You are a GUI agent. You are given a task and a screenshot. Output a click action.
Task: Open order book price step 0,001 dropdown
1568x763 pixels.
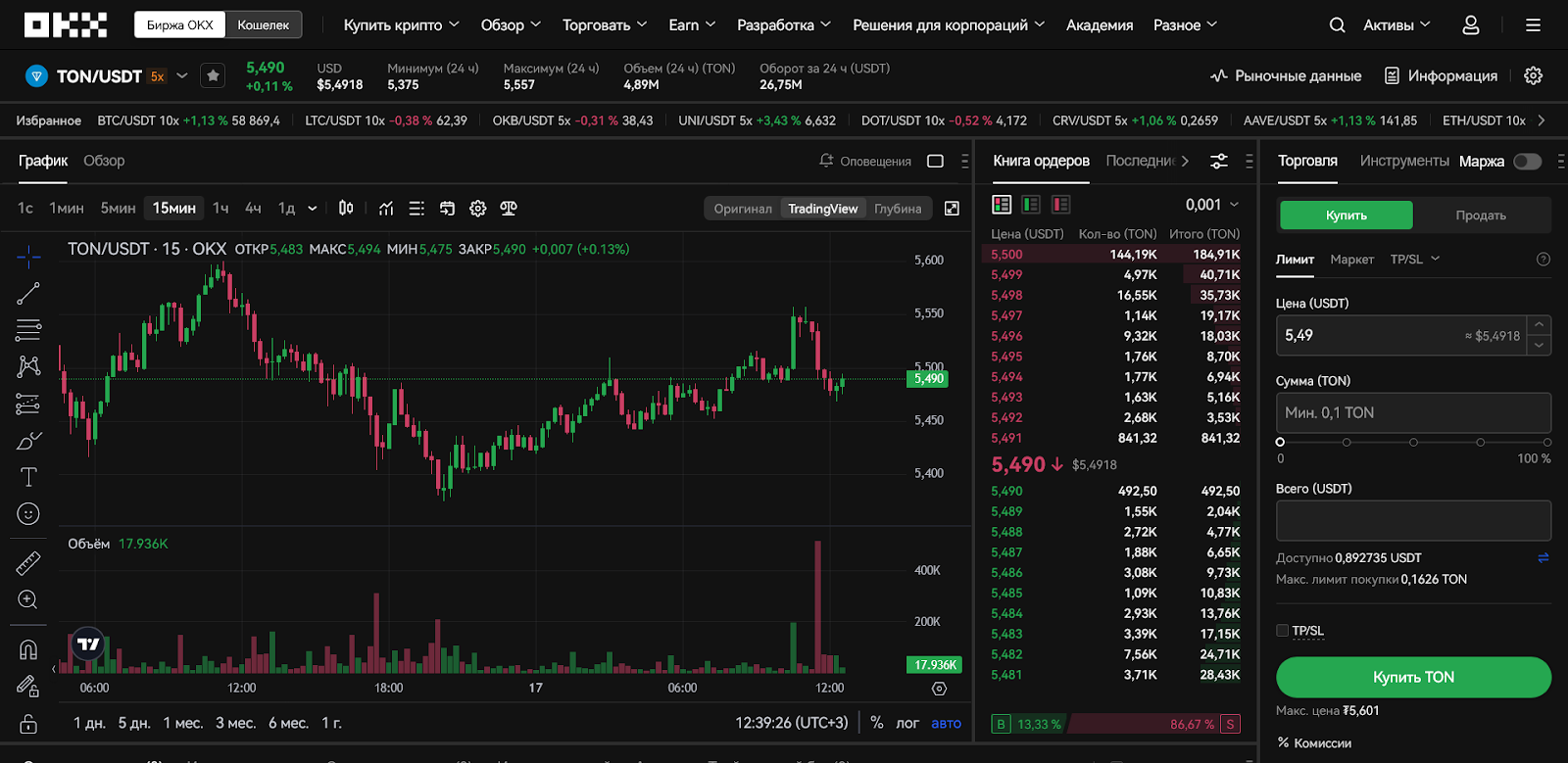coord(1212,205)
